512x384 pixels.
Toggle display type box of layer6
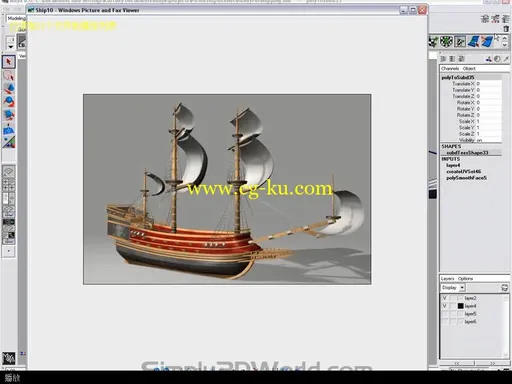pyautogui.click(x=453, y=322)
